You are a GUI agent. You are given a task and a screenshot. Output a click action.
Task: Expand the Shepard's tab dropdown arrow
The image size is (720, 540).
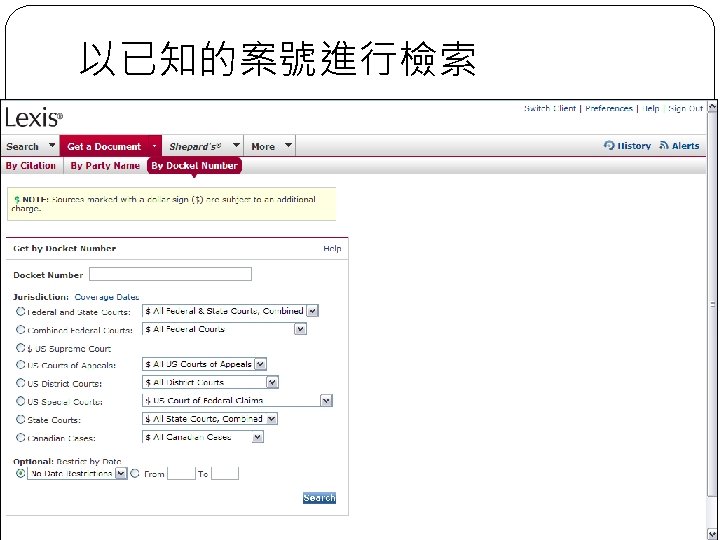236,146
